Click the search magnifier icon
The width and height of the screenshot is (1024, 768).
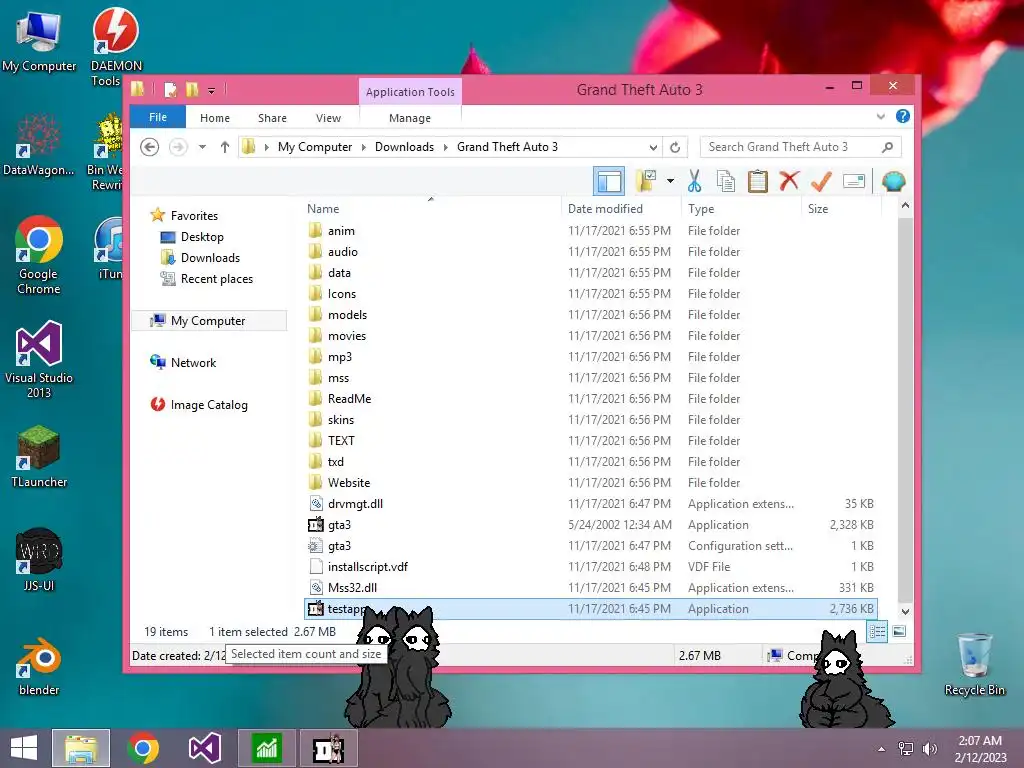pos(887,147)
